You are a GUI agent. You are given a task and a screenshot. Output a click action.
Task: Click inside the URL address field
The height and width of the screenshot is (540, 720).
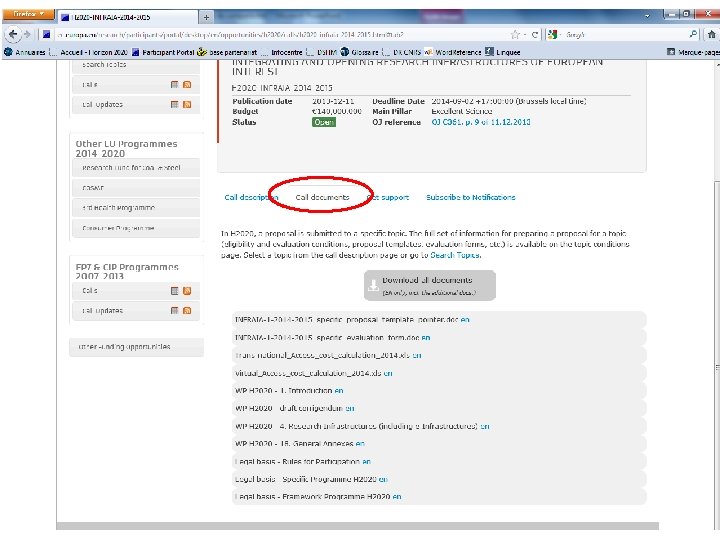(x=280, y=35)
